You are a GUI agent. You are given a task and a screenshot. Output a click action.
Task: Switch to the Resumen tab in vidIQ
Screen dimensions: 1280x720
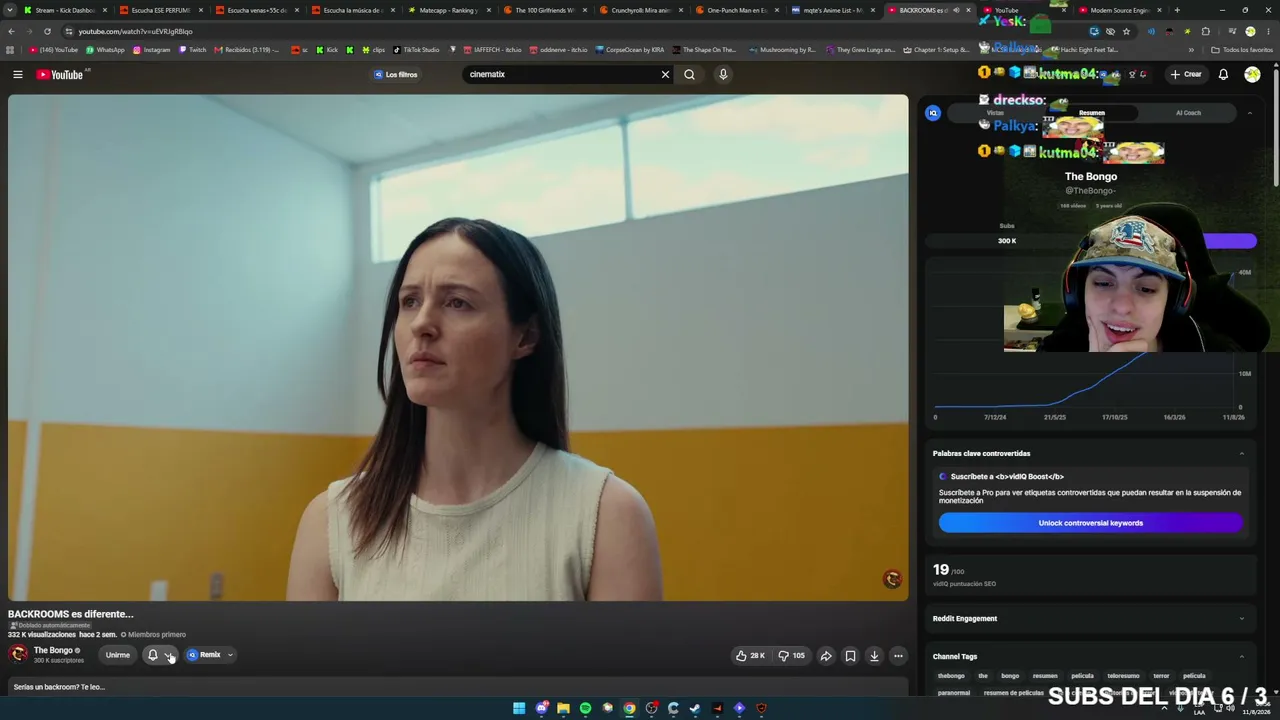tap(1091, 113)
